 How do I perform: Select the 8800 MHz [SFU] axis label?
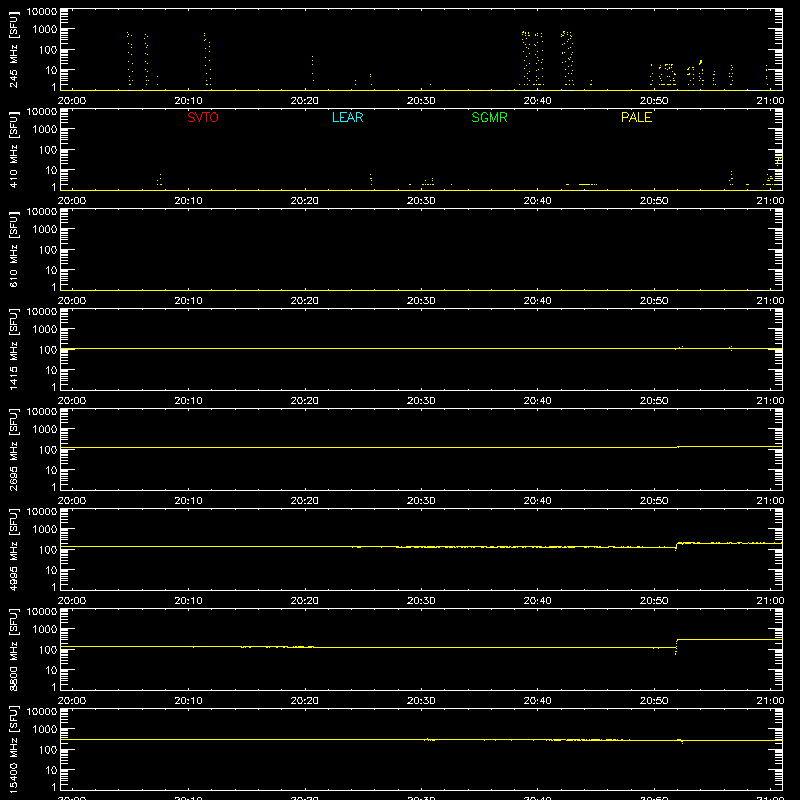[x=14, y=649]
